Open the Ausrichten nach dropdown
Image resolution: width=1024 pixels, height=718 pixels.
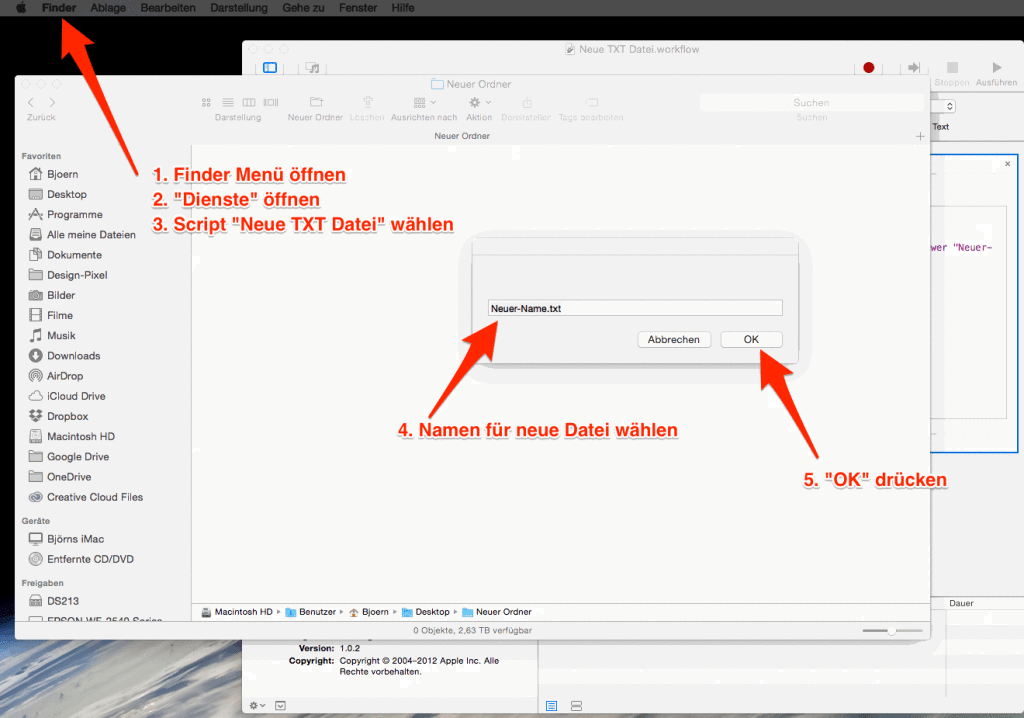click(424, 103)
